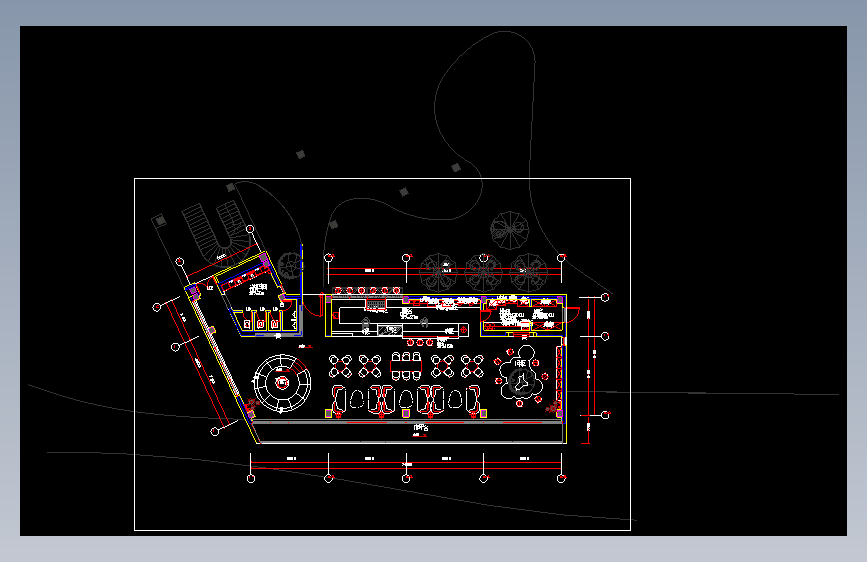Screen dimensions: 867x562
Task: Click the hatched rectangle in the bar counter
Action: 390,330
